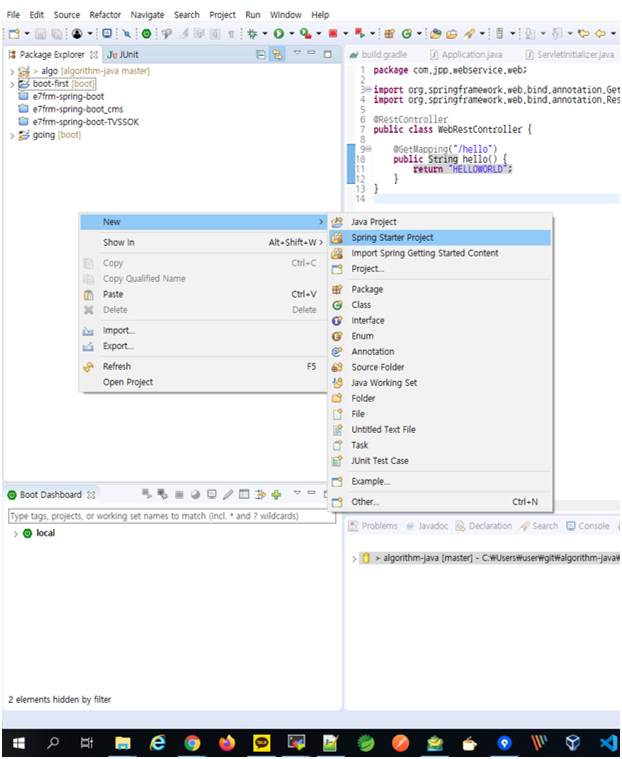Image resolution: width=622 pixels, height=759 pixels.
Task: Open Chrome from the Windows taskbar
Action: pyautogui.click(x=192, y=743)
